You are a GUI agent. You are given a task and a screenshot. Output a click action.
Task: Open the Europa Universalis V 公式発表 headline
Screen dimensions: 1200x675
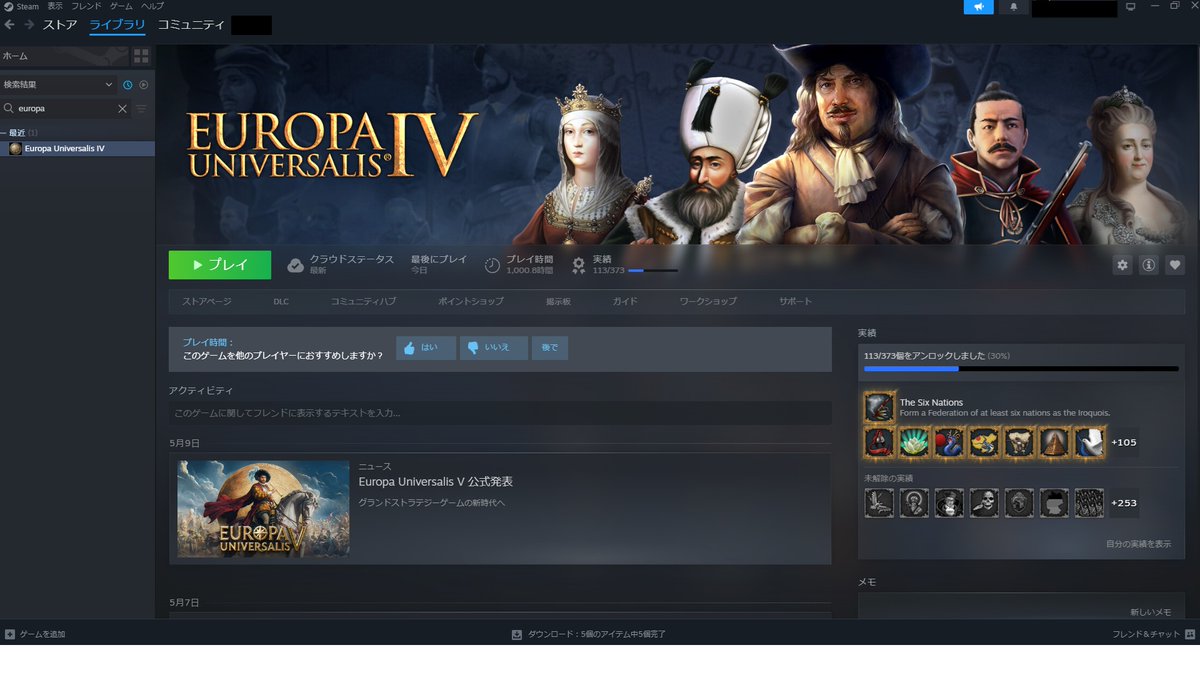436,482
